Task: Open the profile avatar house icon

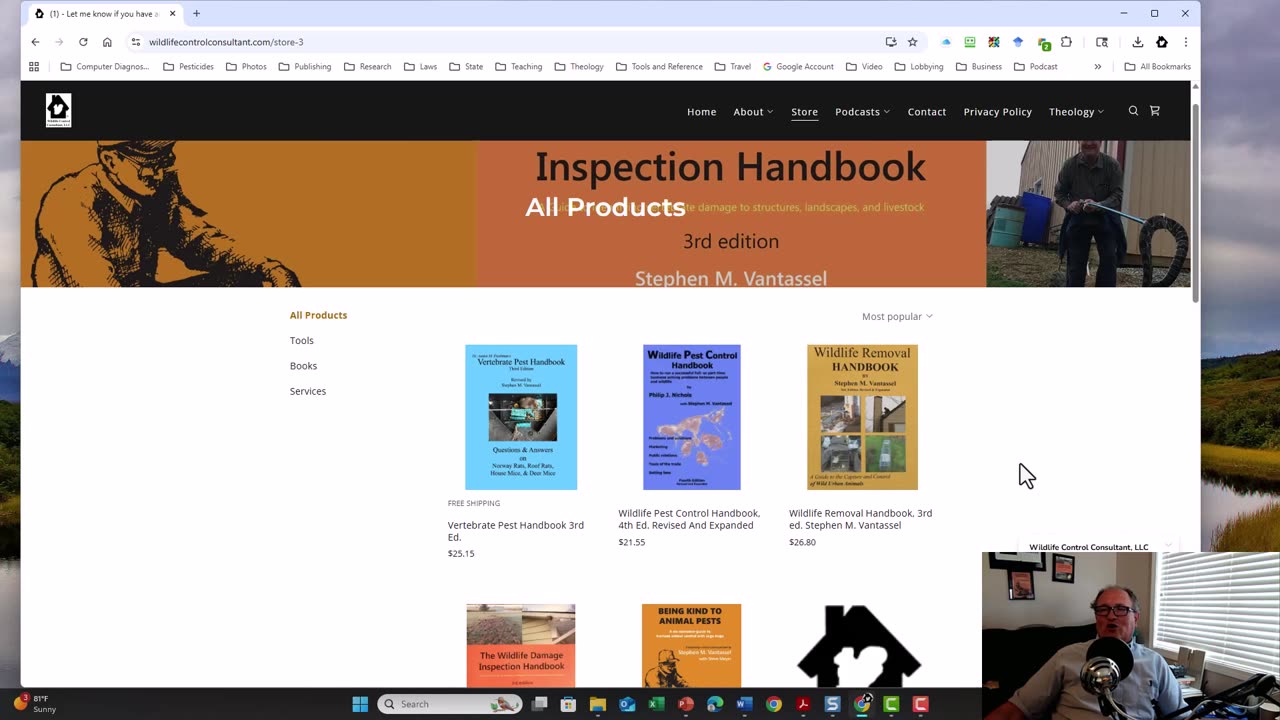Action: pyautogui.click(x=1162, y=42)
